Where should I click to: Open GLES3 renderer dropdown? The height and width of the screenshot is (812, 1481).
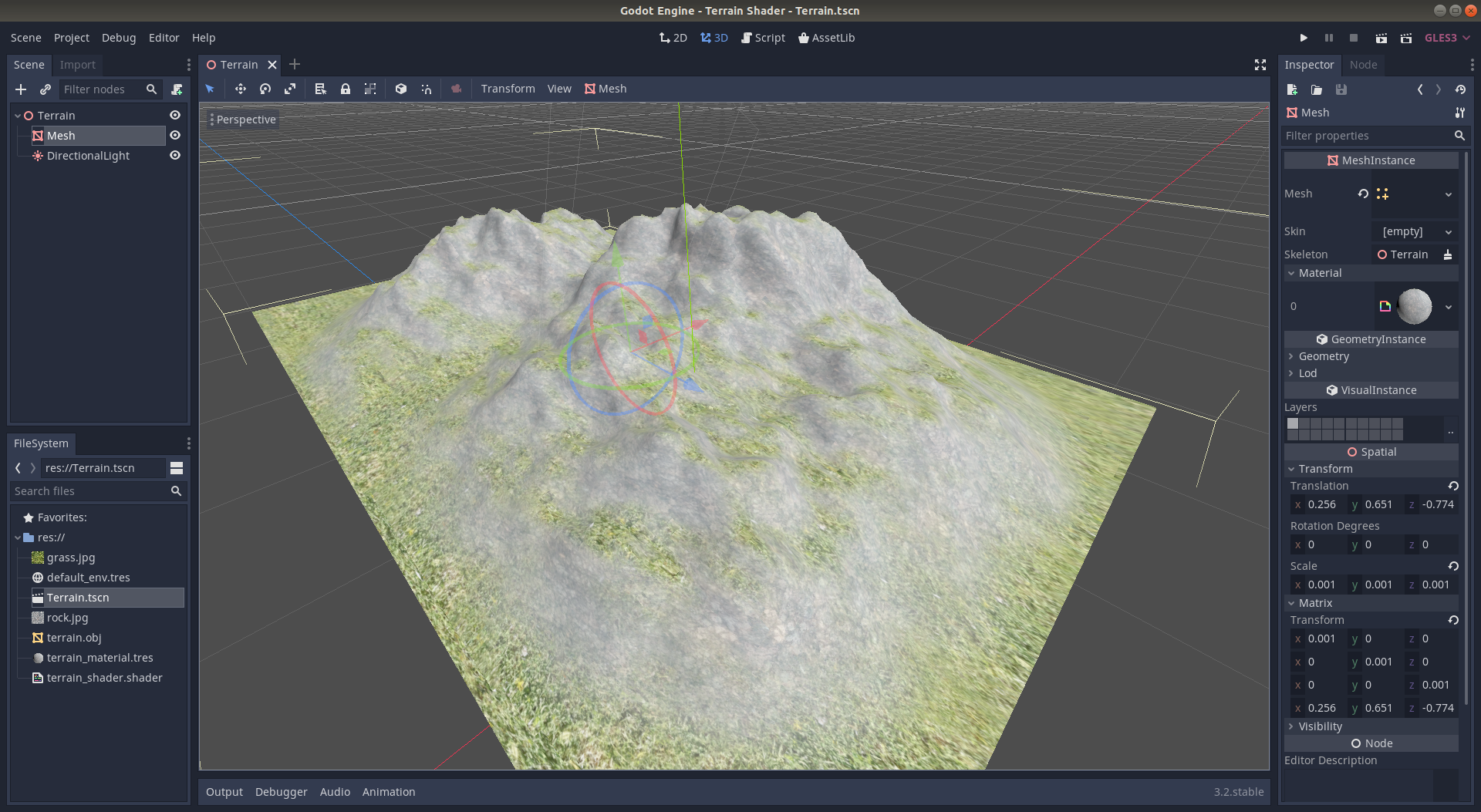tap(1447, 38)
